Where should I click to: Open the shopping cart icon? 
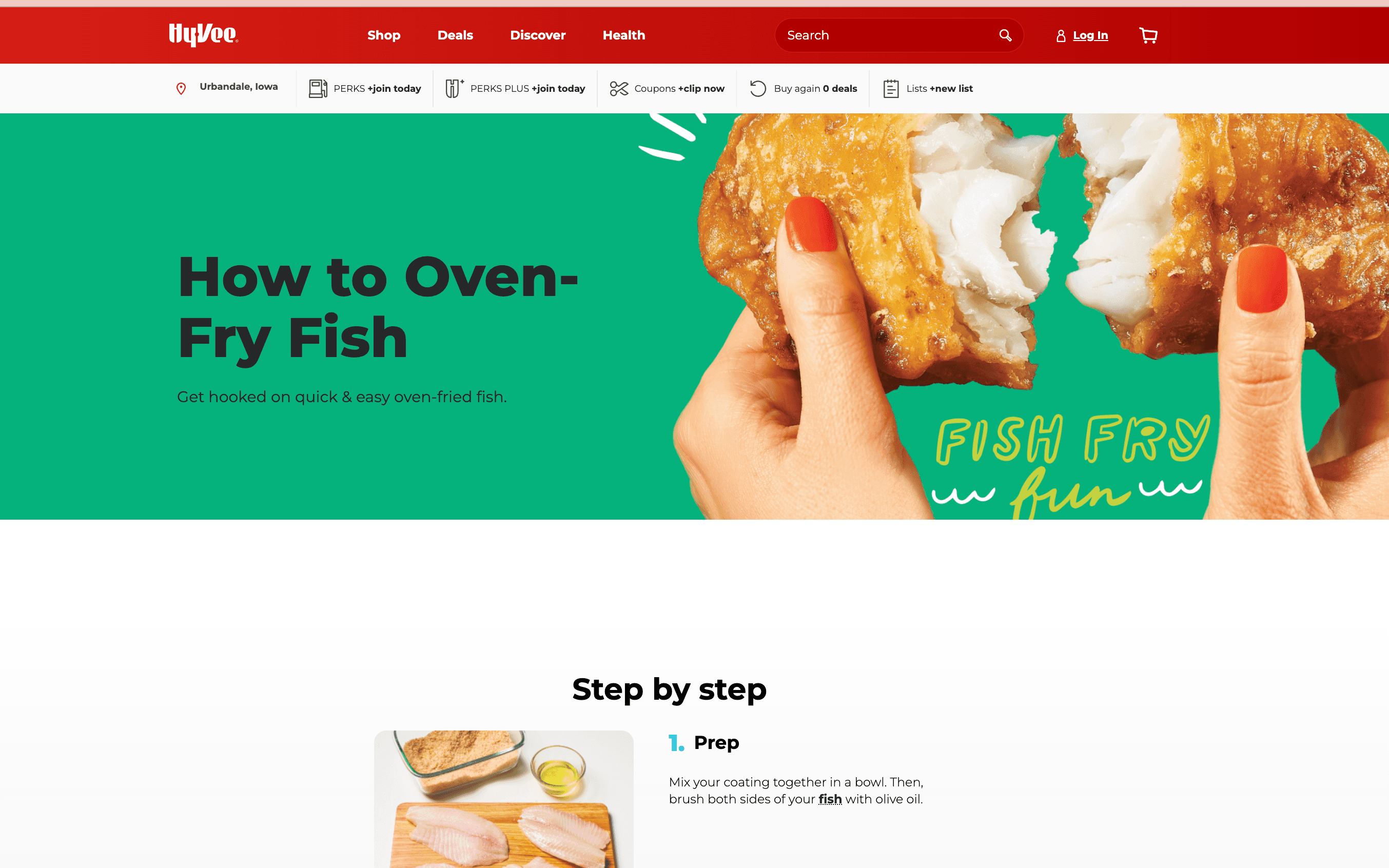(1148, 35)
